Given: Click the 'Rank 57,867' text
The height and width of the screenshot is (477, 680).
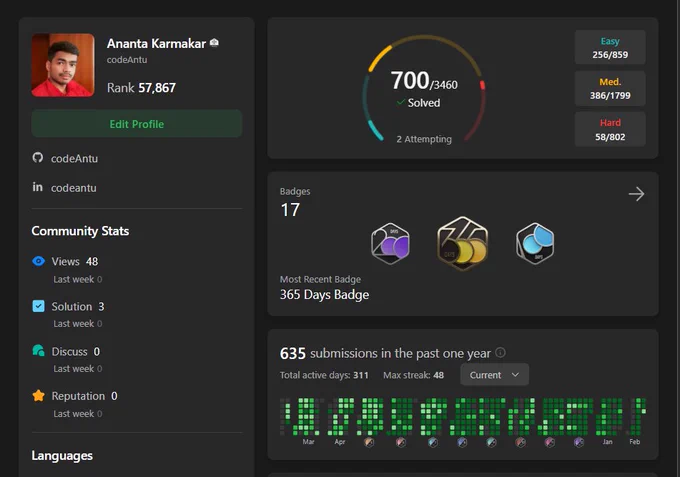Looking at the screenshot, I should tap(141, 88).
